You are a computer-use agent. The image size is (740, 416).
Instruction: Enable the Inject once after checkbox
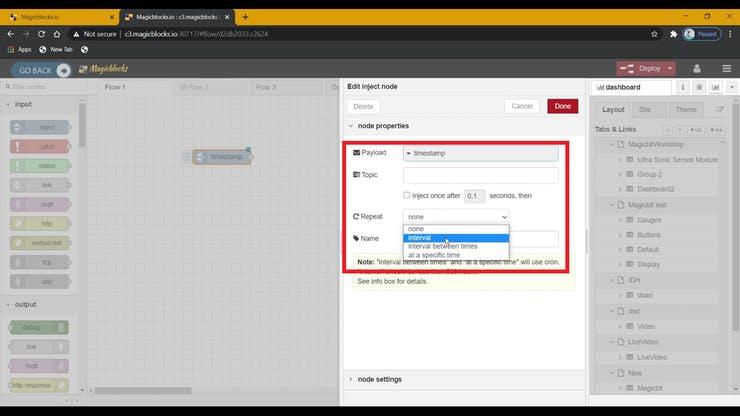(407, 195)
